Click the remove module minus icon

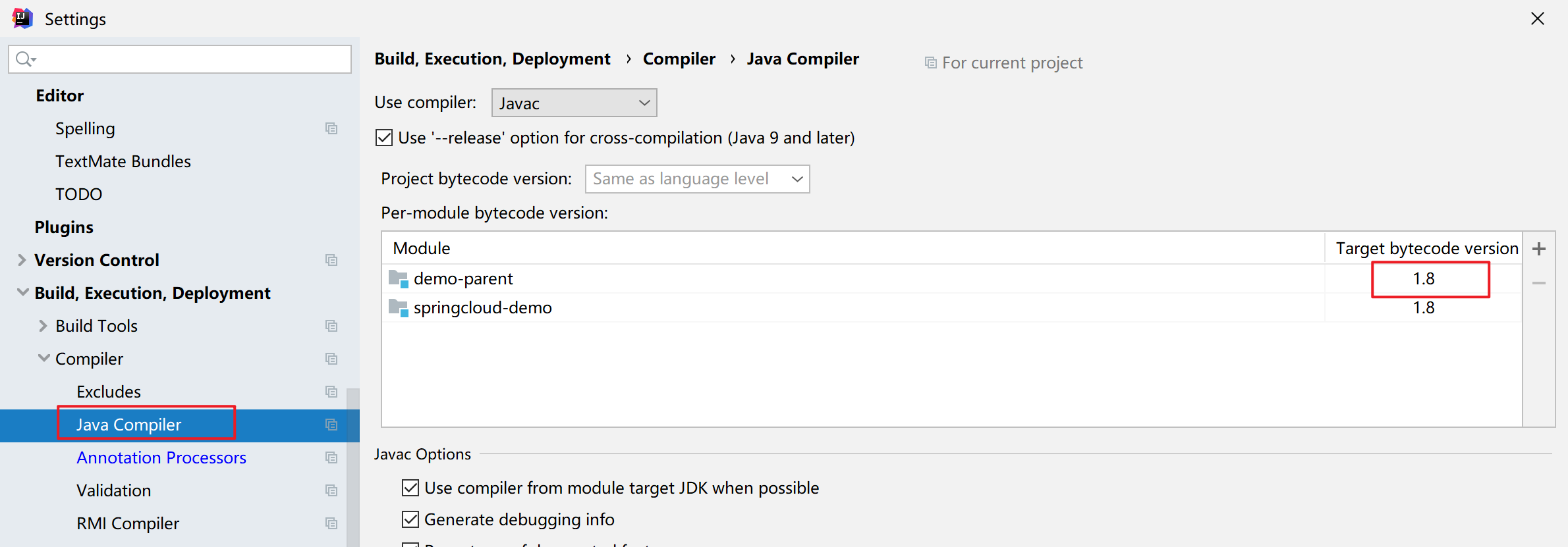pos(1539,283)
